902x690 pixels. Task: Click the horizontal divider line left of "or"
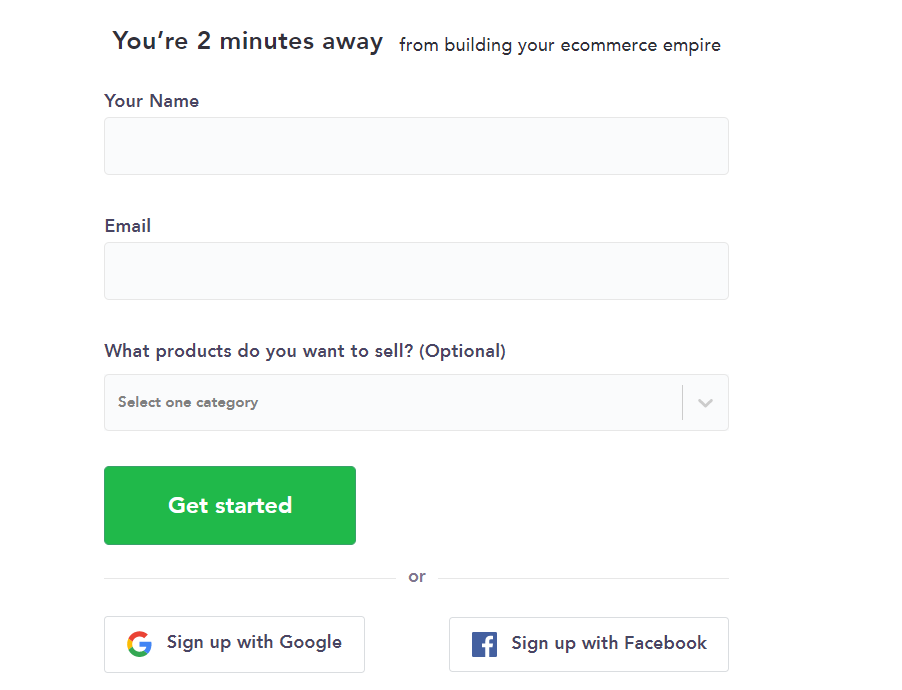point(250,578)
